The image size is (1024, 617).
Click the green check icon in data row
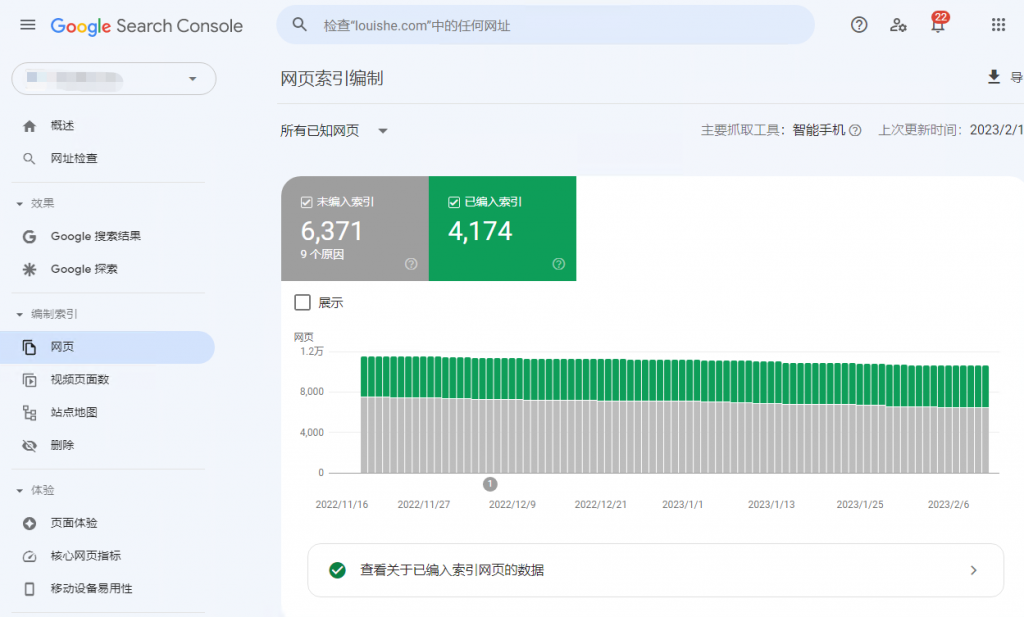coord(337,570)
